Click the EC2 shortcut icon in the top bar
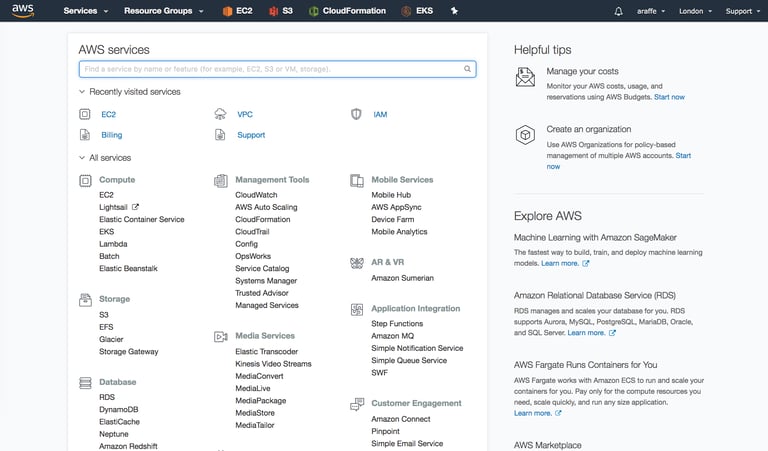 (x=228, y=11)
